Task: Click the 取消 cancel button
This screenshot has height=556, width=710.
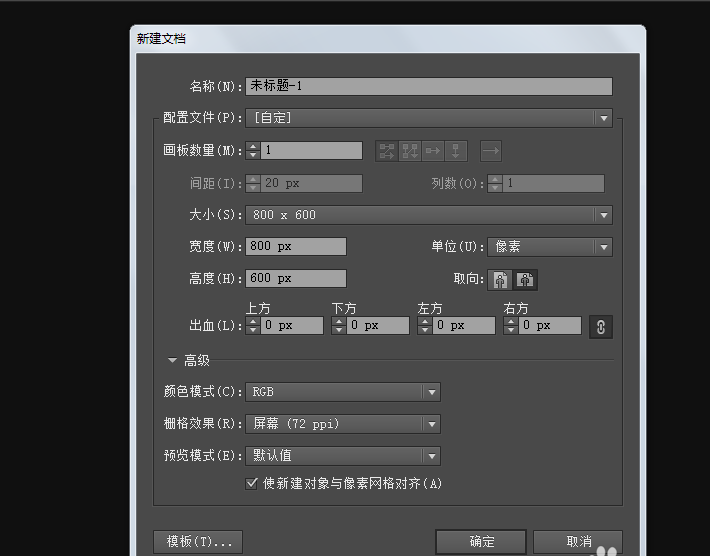Action: coord(578,541)
